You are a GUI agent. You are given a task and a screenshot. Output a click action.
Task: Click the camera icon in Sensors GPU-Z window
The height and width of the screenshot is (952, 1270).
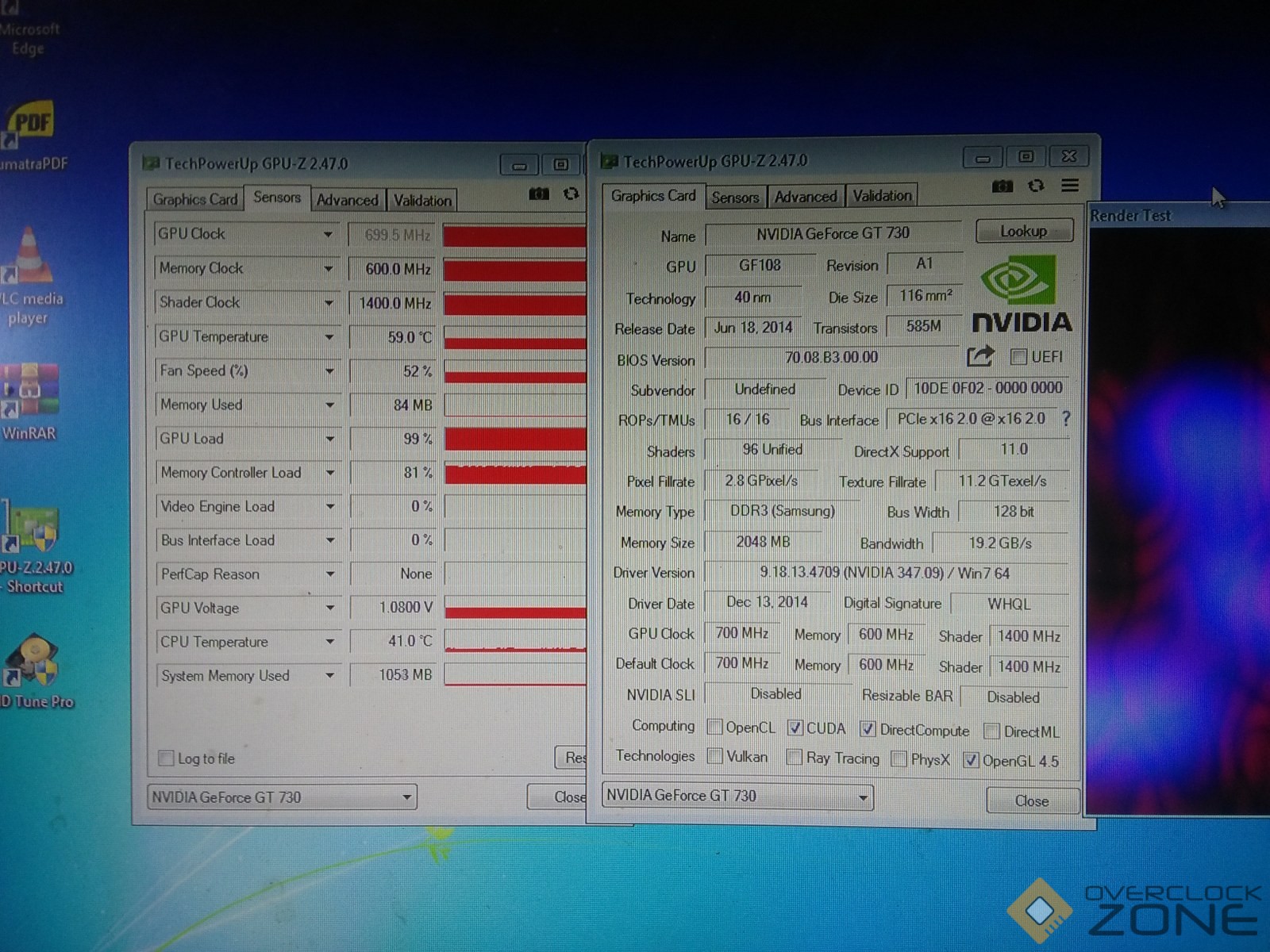tap(539, 194)
